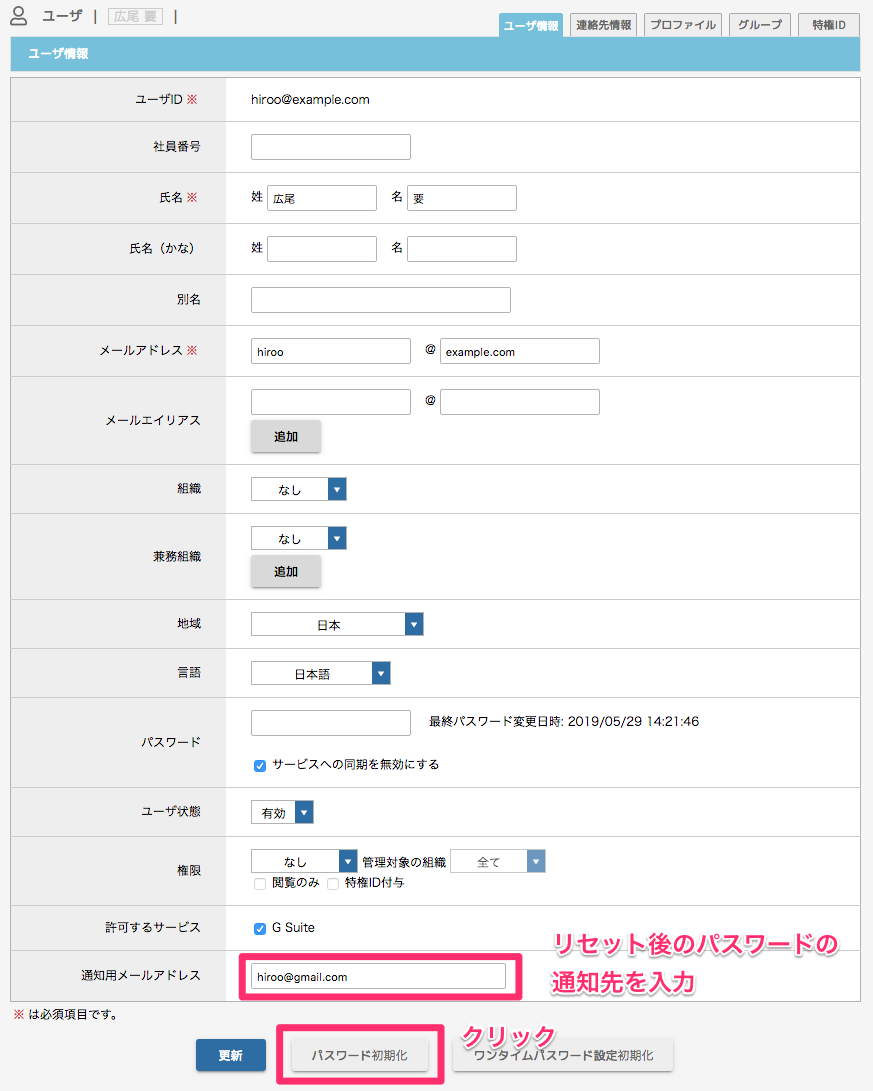The height and width of the screenshot is (1091, 873).
Task: Expand the 地域 dropdown showing 日本
Action: click(337, 625)
